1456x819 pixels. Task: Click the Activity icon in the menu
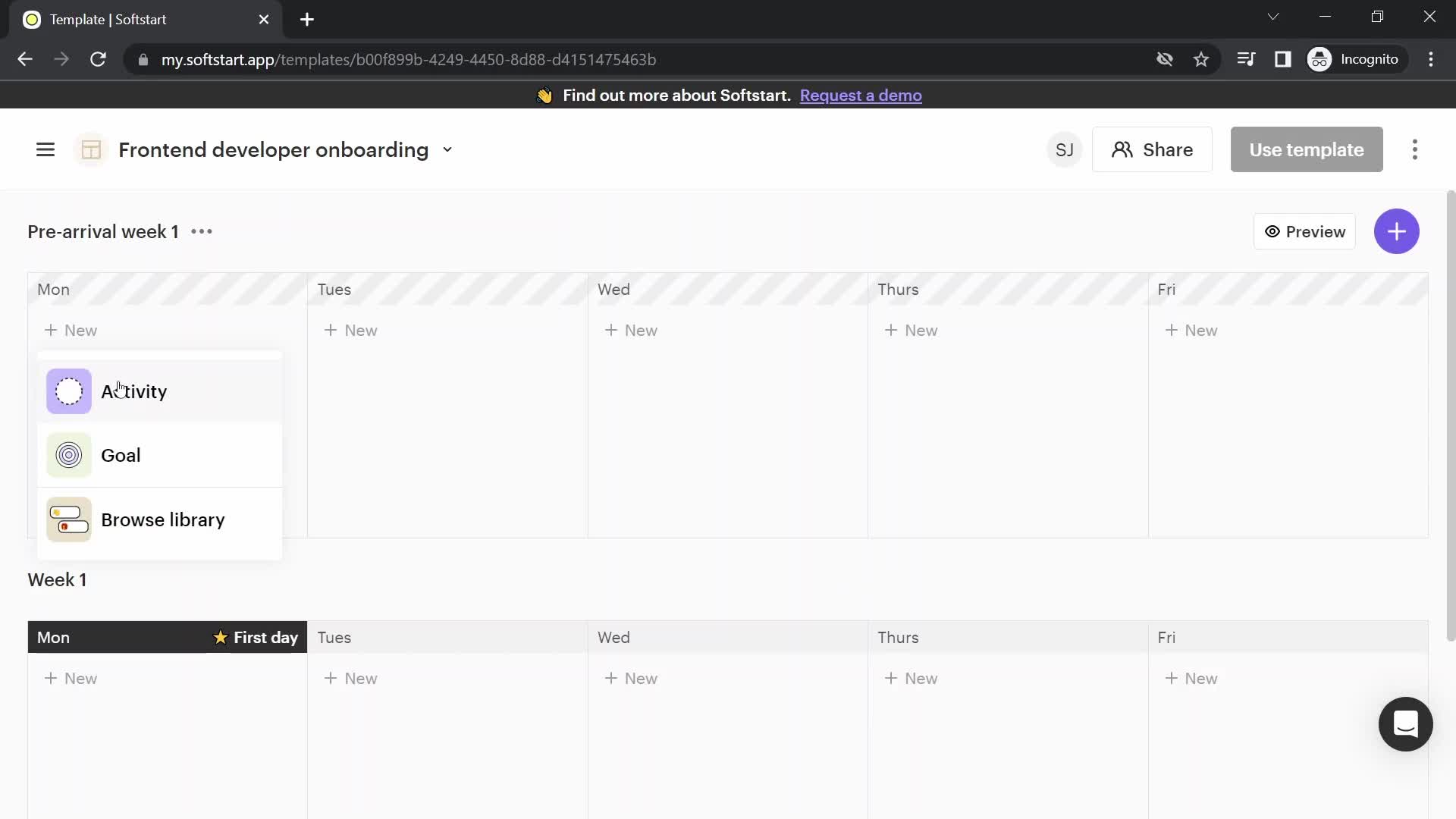tap(68, 391)
